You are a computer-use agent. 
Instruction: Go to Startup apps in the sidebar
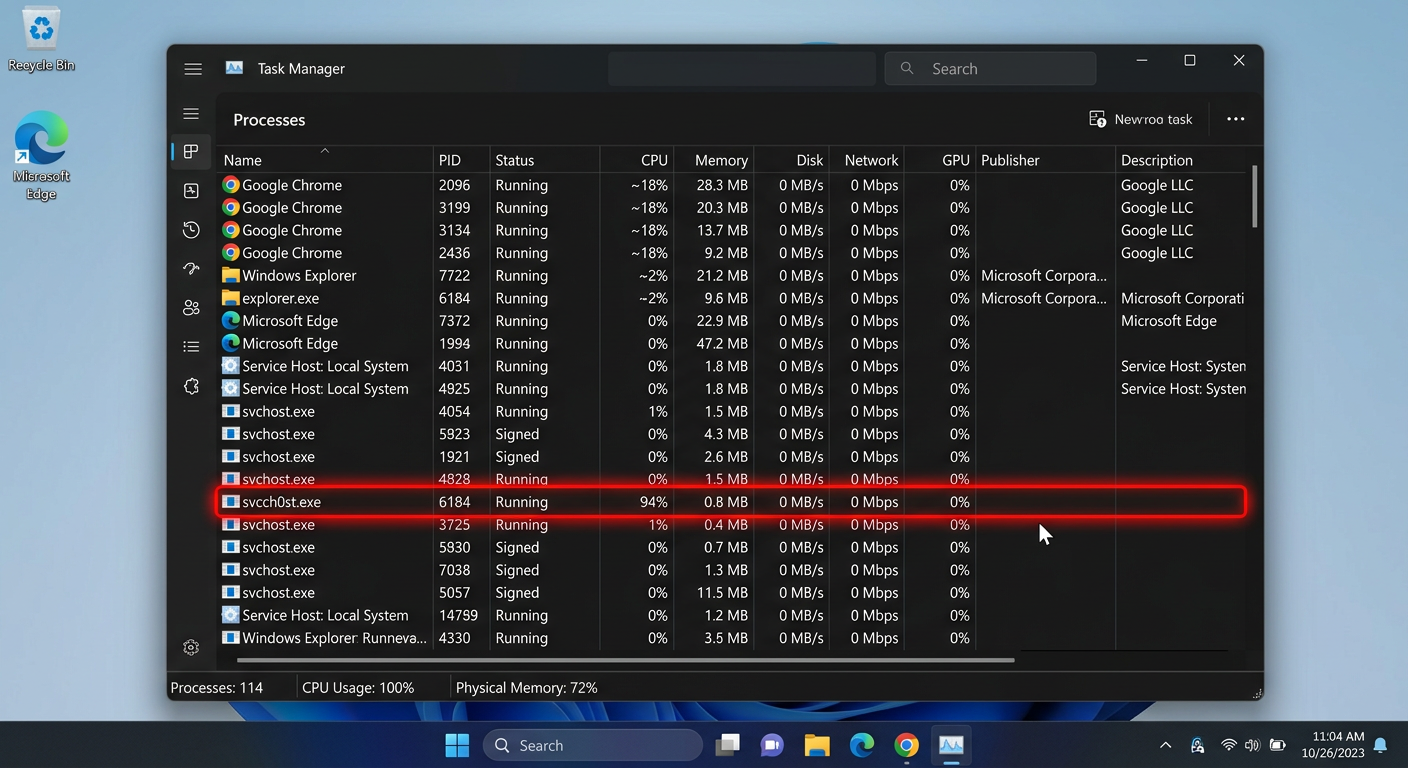point(191,269)
